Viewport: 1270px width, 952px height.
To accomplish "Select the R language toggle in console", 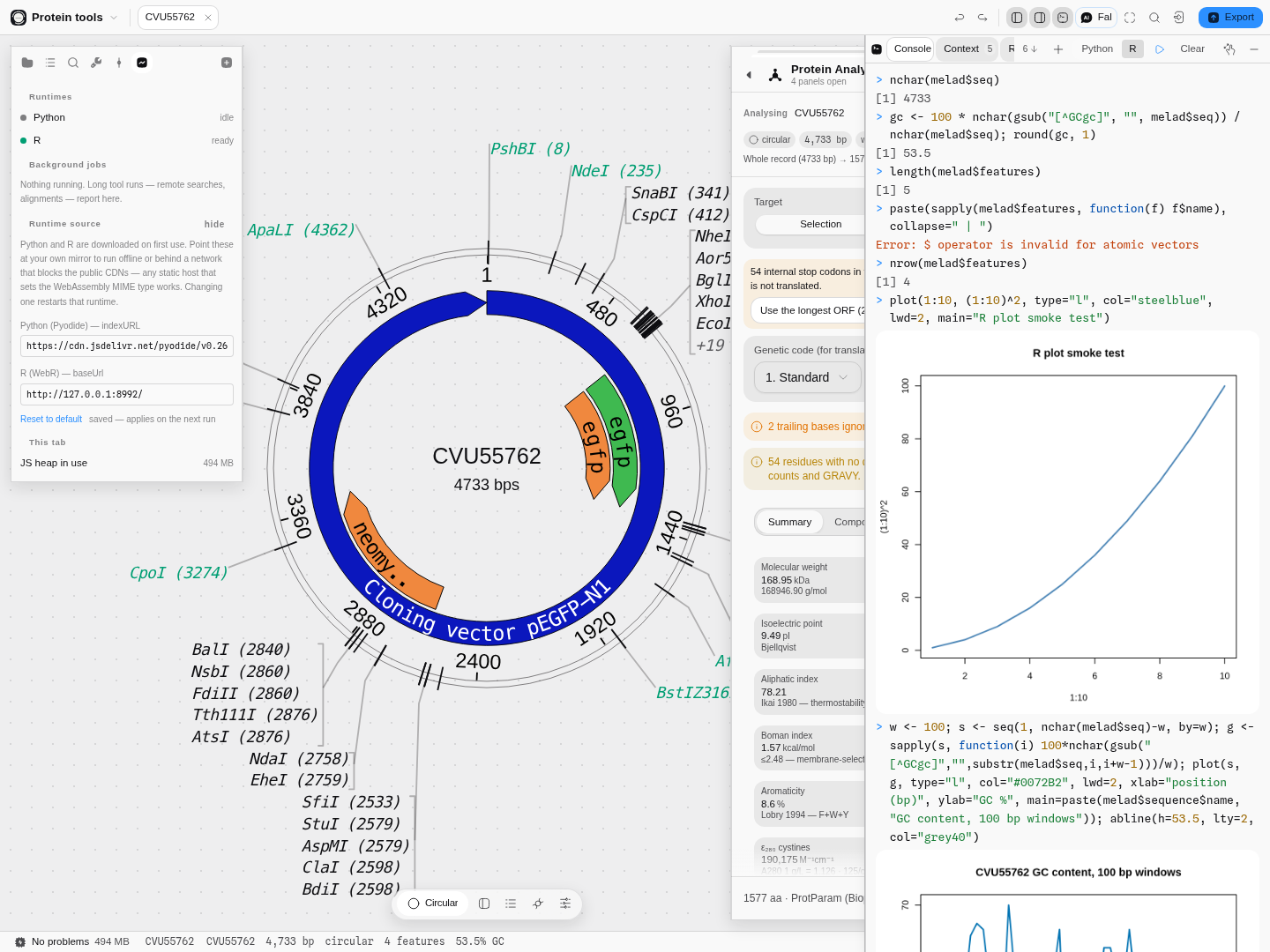I will coord(1132,49).
